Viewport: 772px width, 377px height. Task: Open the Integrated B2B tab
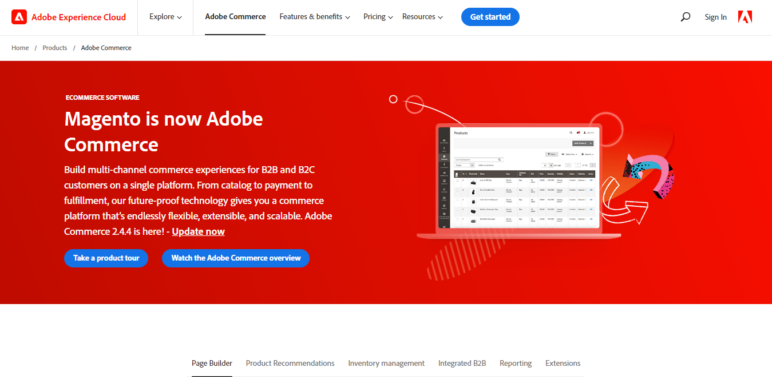[462, 363]
